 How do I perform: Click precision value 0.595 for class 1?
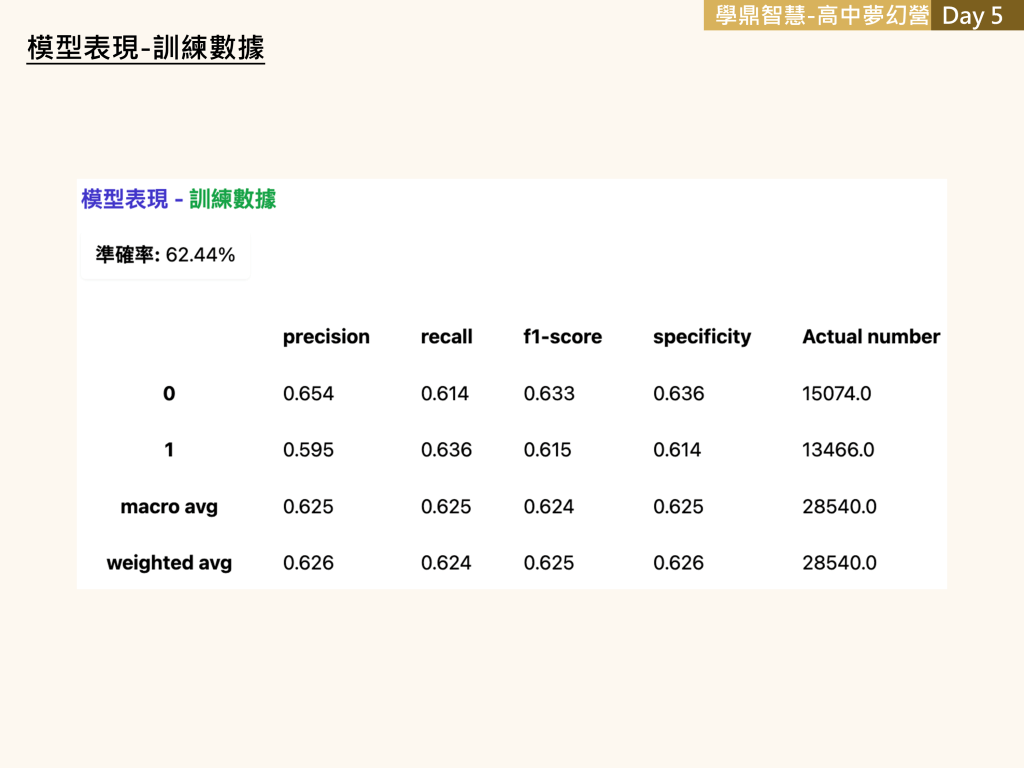(308, 450)
